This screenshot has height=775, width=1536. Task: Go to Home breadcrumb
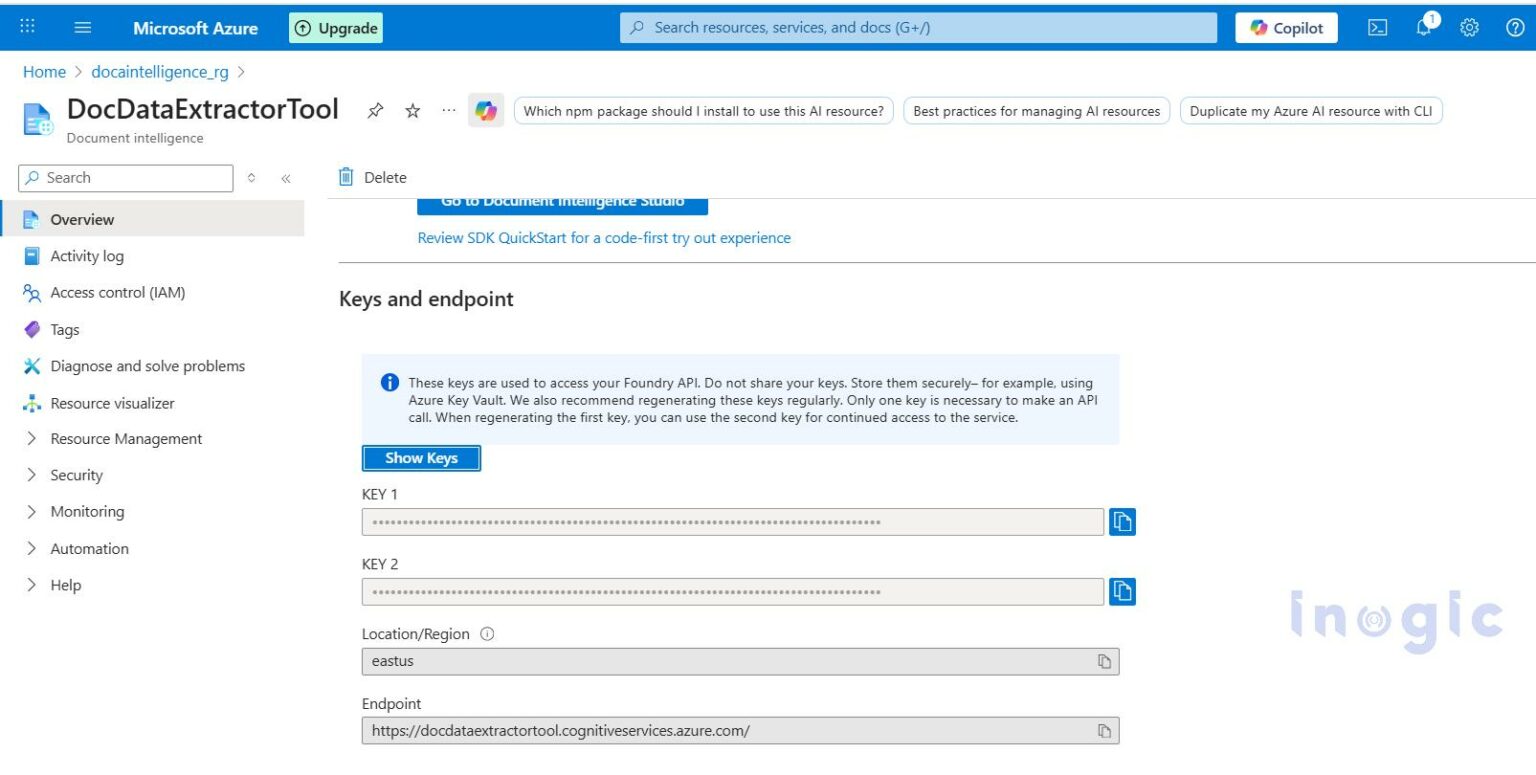tap(44, 72)
